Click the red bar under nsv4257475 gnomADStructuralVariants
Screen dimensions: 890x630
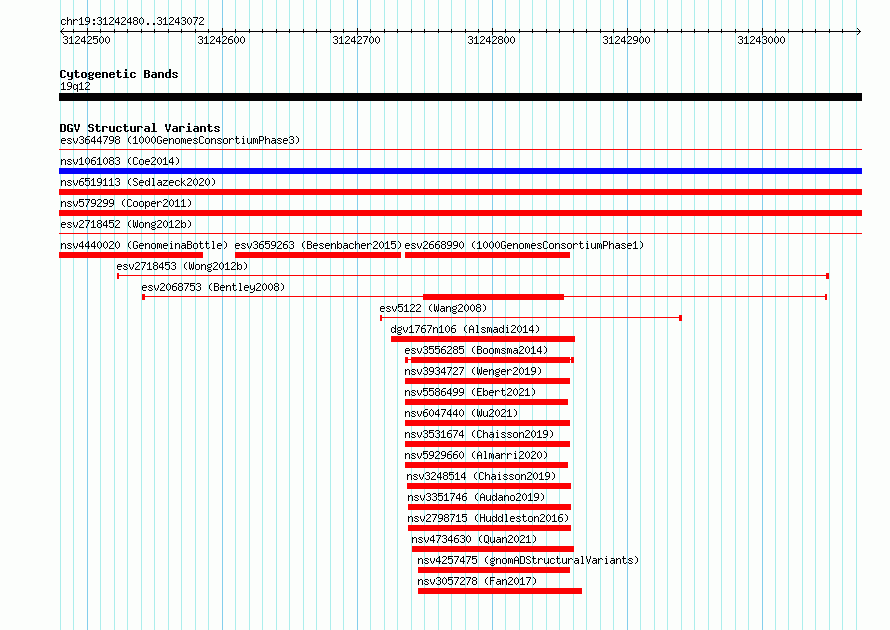[x=494, y=570]
